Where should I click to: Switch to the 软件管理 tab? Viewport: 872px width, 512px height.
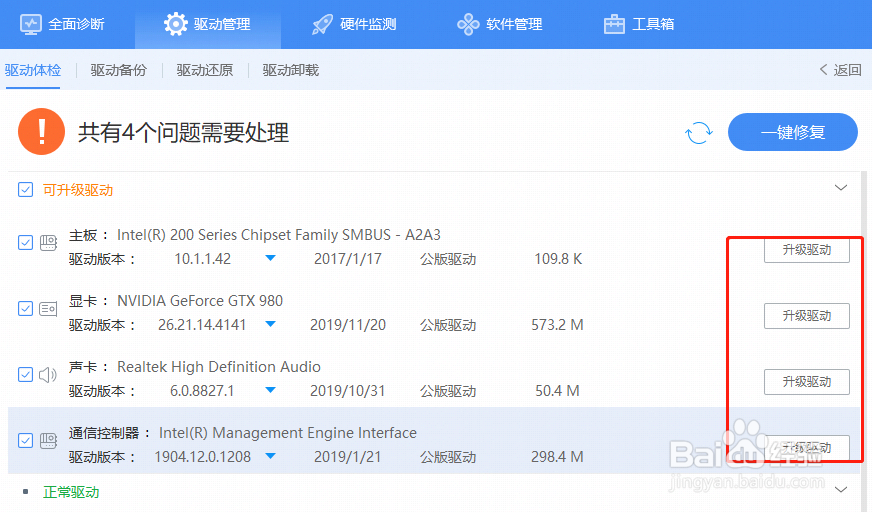tap(499, 24)
